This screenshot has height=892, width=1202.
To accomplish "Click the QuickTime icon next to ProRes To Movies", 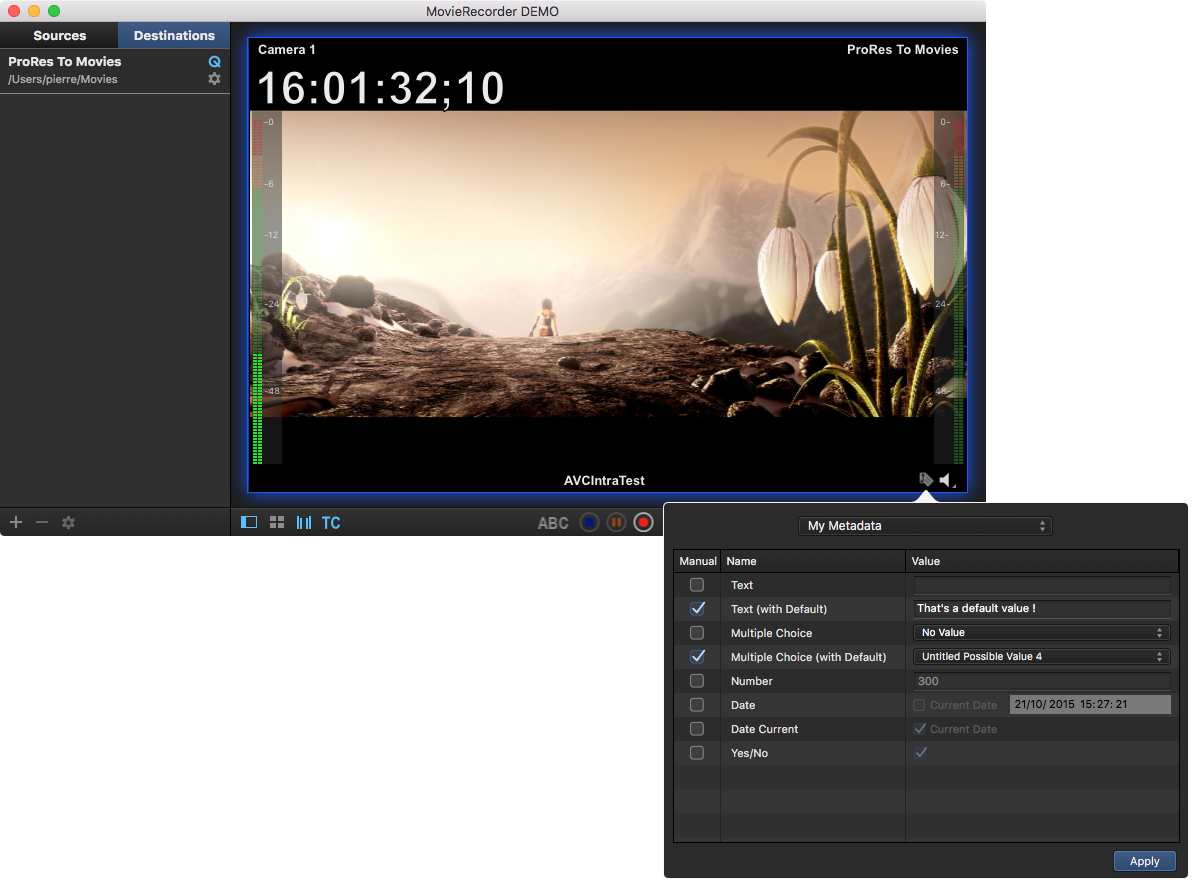I will point(214,61).
